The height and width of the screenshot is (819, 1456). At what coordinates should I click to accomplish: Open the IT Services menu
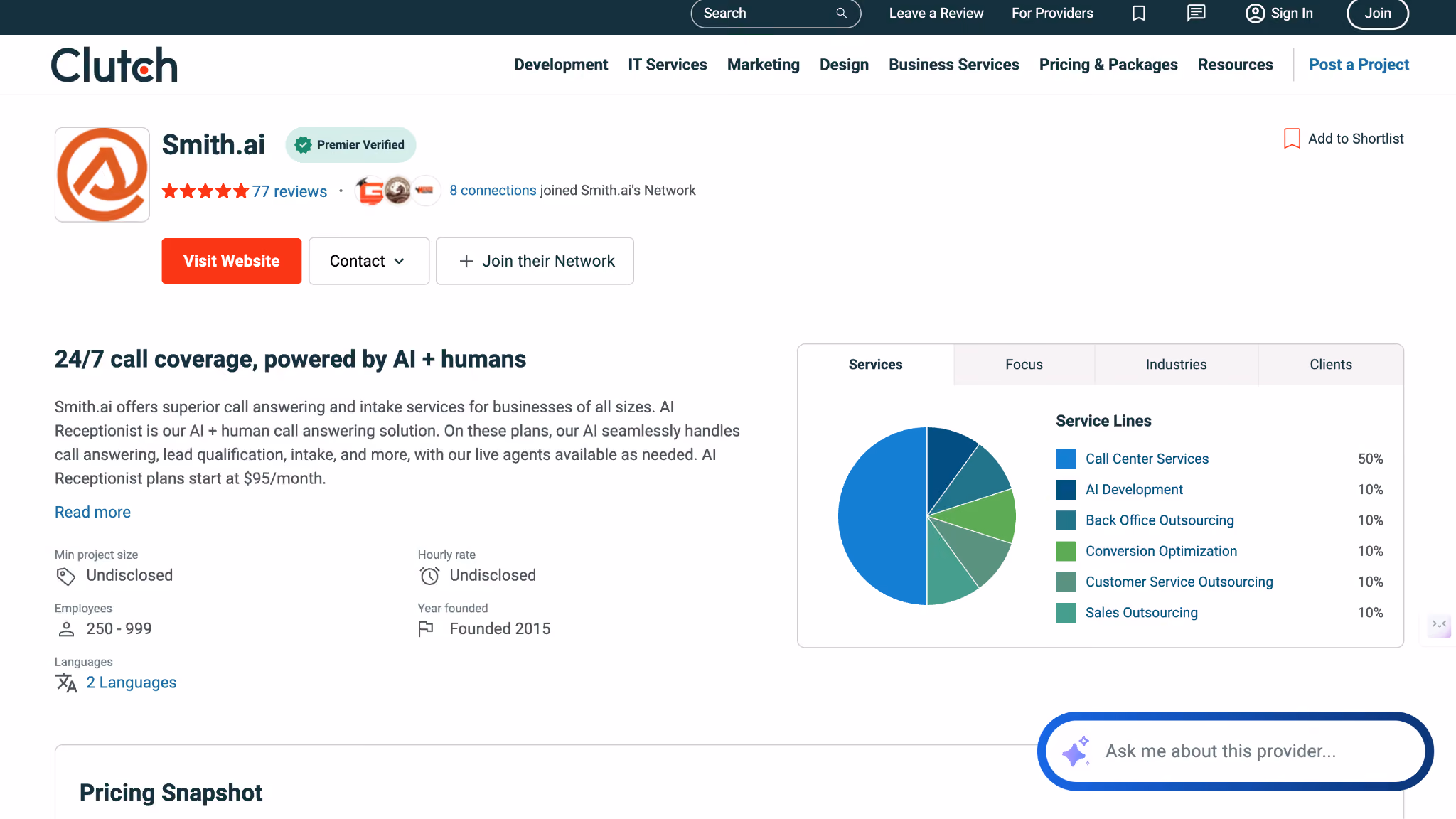668,65
